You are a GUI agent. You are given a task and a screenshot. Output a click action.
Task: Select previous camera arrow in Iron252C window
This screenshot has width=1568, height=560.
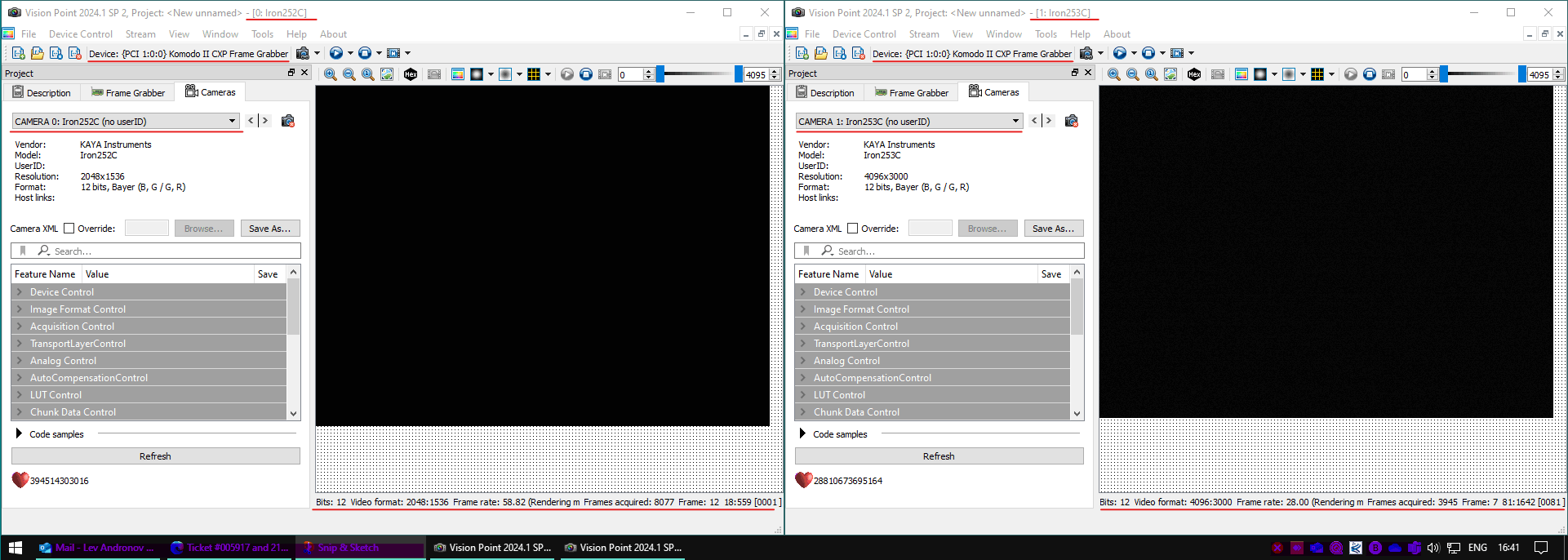coord(251,121)
